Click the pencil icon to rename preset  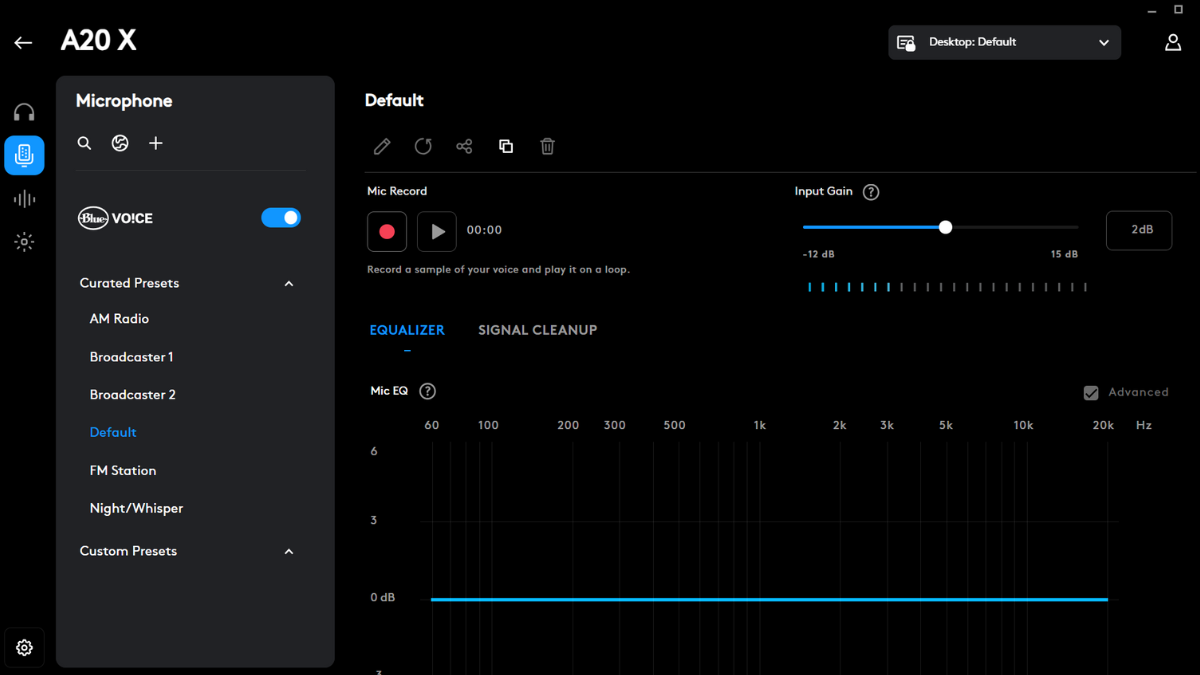click(382, 147)
